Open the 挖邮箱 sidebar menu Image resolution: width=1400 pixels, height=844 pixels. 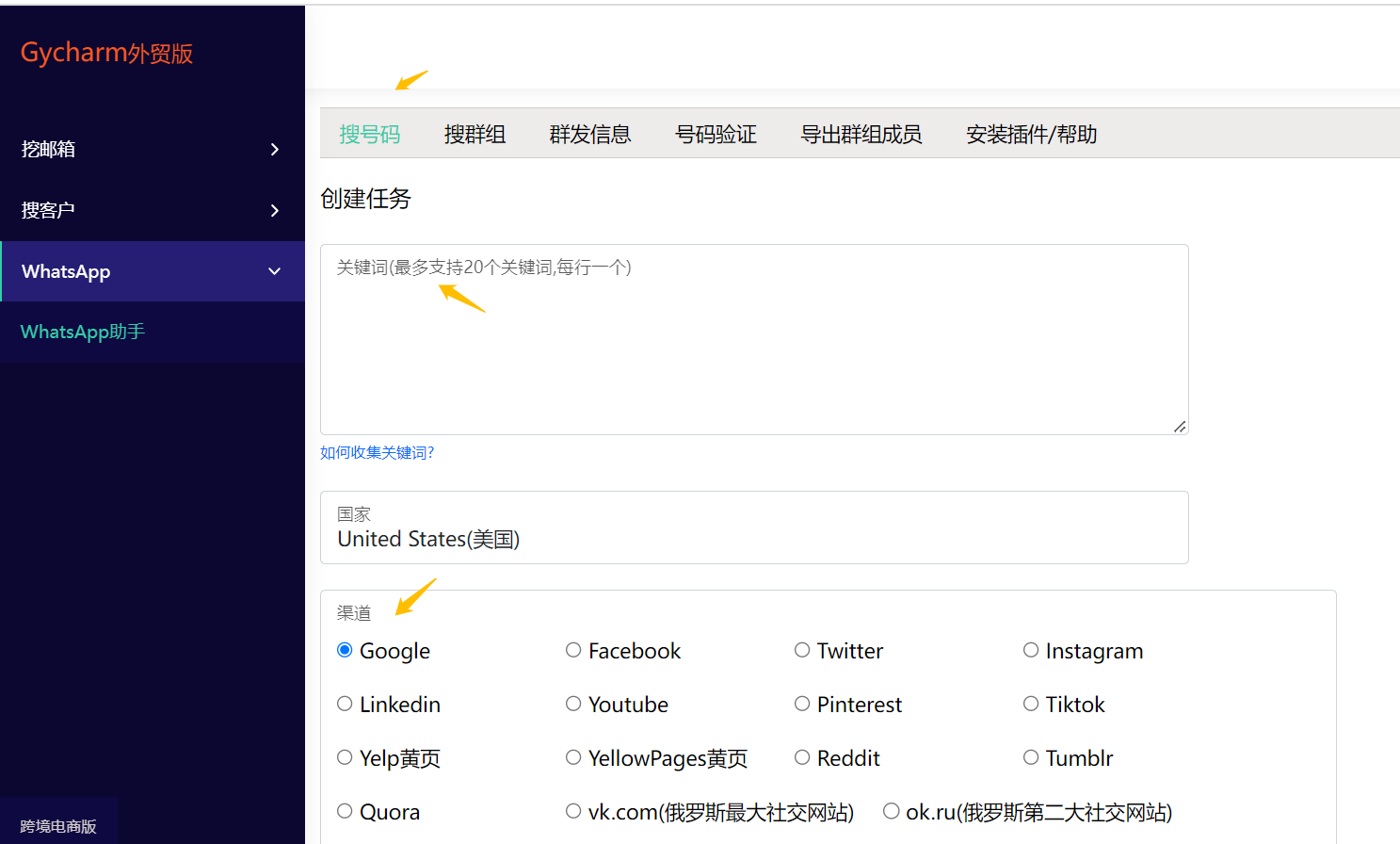click(153, 149)
